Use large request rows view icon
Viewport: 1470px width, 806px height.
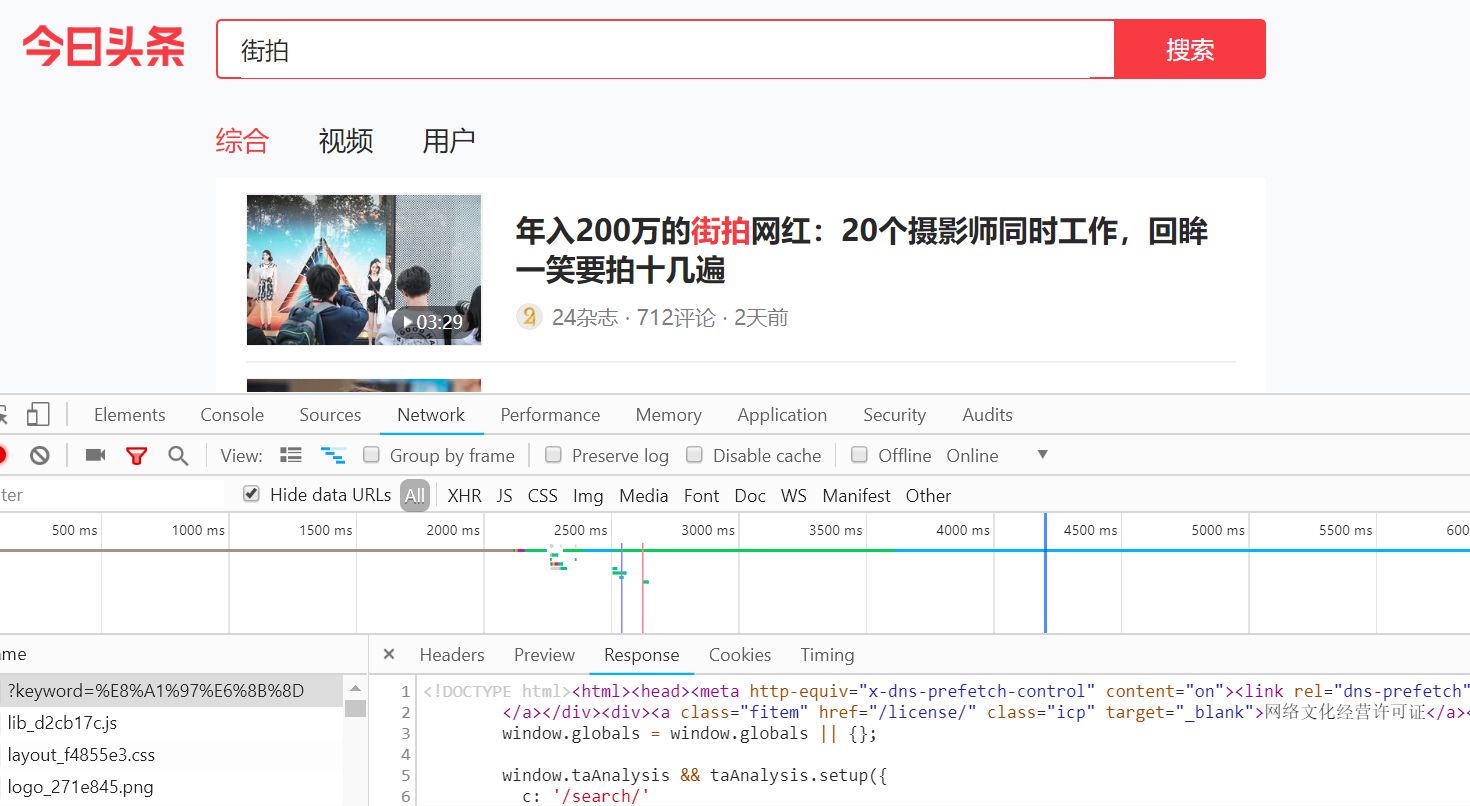(x=291, y=455)
